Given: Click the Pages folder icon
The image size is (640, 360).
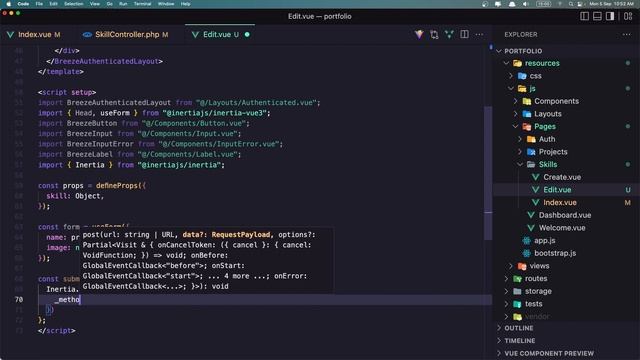Looking at the screenshot, I should pyautogui.click(x=527, y=127).
